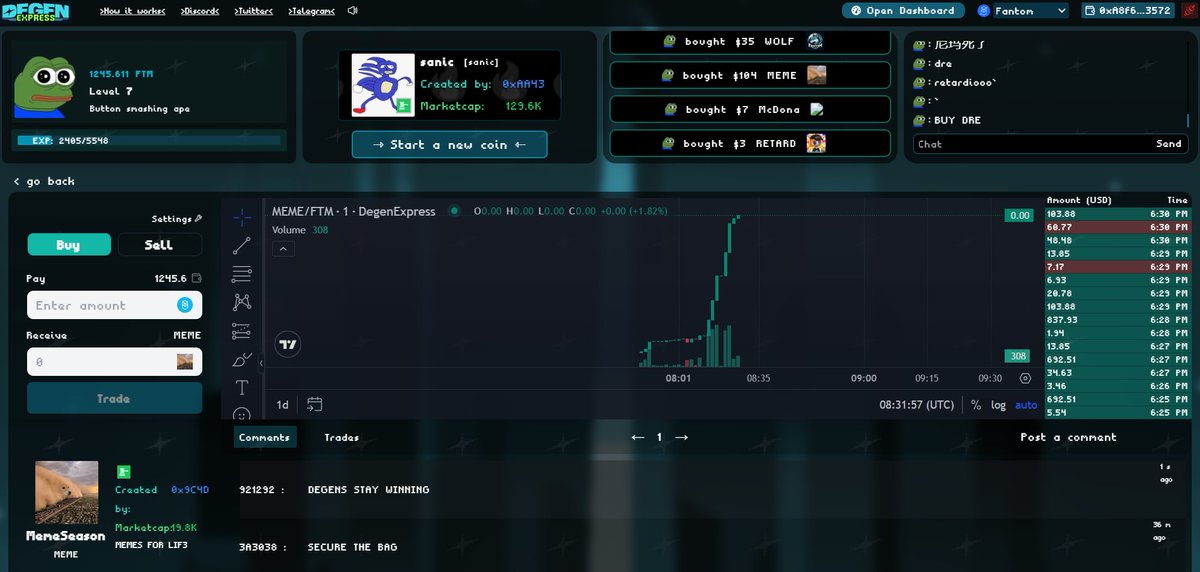Send the chat message

pyautogui.click(x=1169, y=144)
